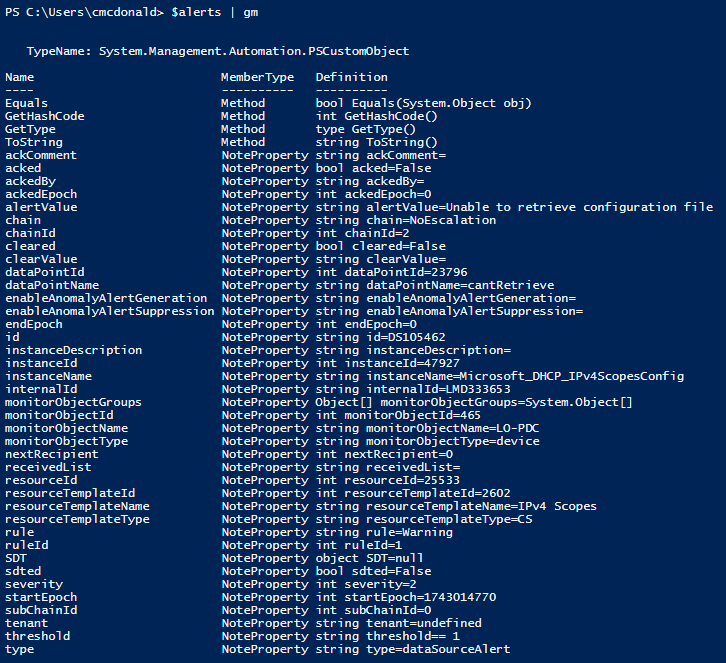Click the $alerts | gm command text
Image resolution: width=726 pixels, height=663 pixels.
pyautogui.click(x=215, y=13)
